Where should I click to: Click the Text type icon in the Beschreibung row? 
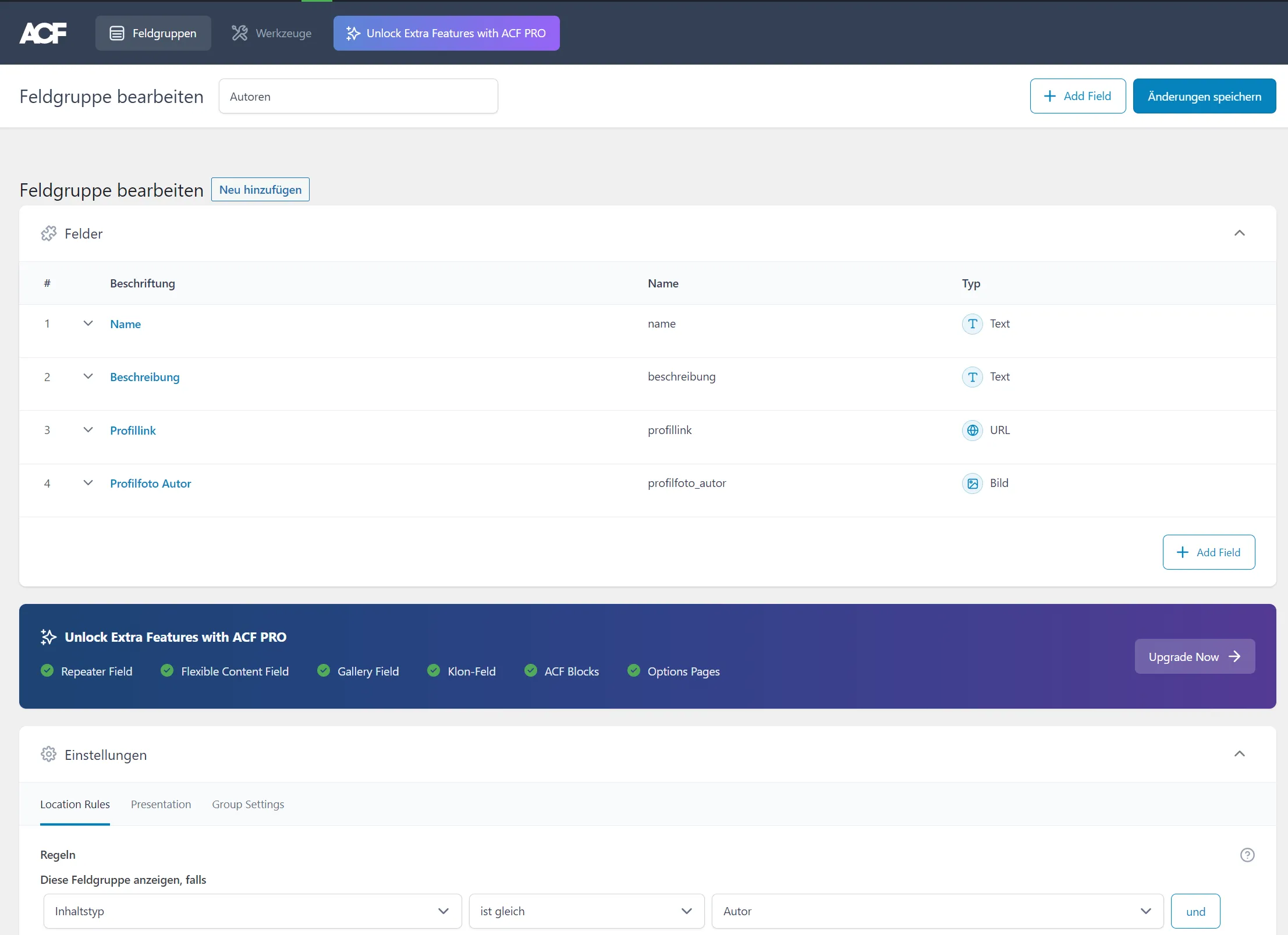[x=972, y=377]
